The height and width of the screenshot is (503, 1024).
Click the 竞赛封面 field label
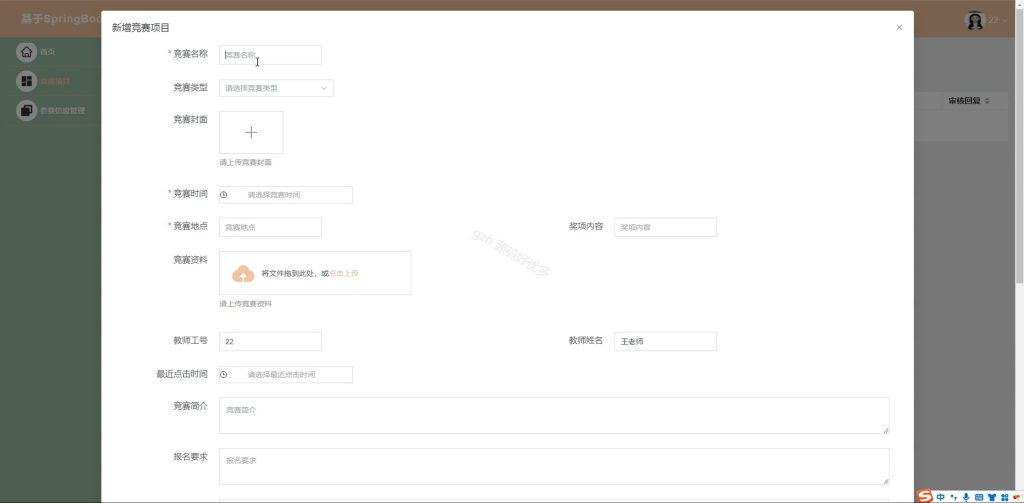[190, 120]
